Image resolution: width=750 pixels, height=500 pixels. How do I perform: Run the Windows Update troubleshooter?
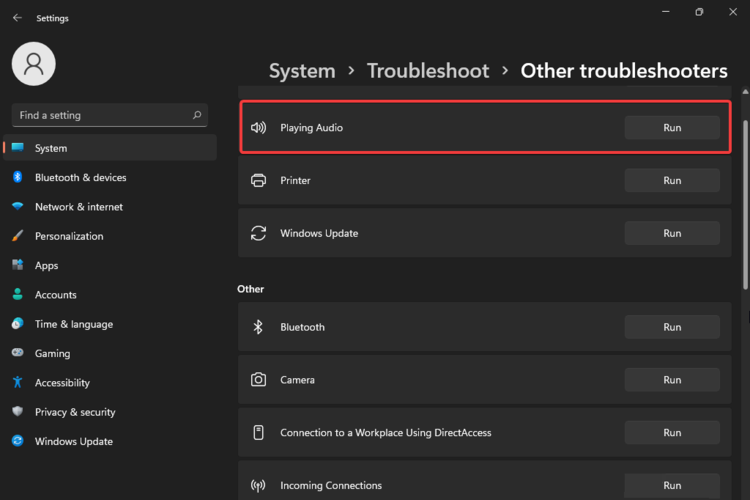[672, 233]
